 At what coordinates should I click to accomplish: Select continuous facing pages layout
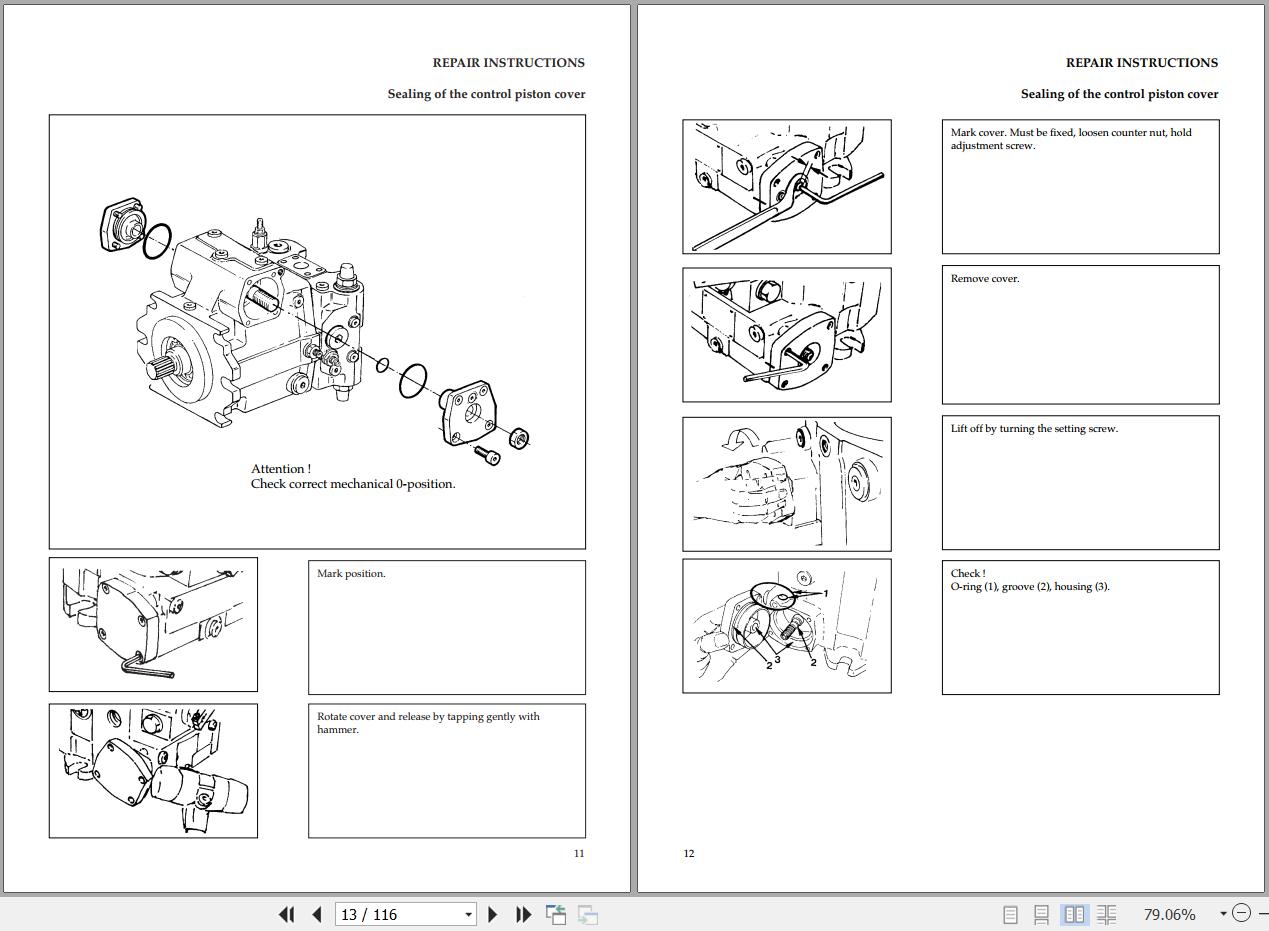click(x=1106, y=914)
